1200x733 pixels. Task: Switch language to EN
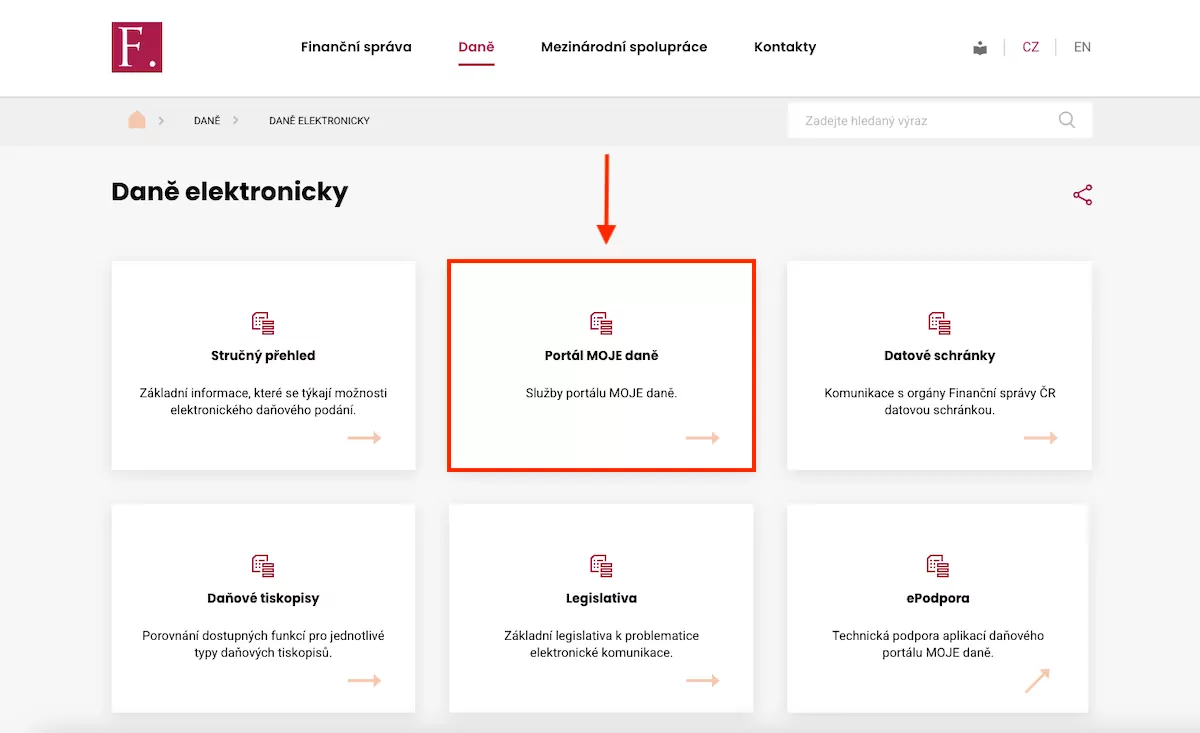click(x=1082, y=47)
